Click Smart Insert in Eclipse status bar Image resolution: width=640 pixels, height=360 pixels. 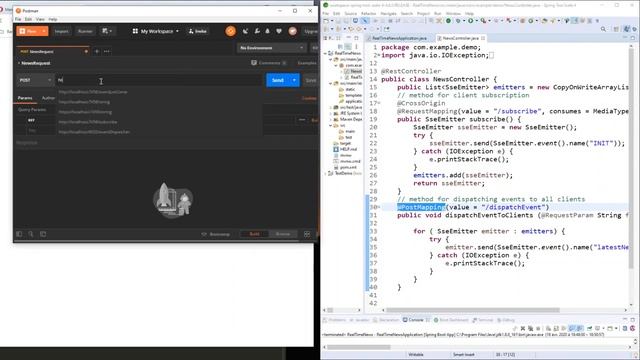click(463, 355)
